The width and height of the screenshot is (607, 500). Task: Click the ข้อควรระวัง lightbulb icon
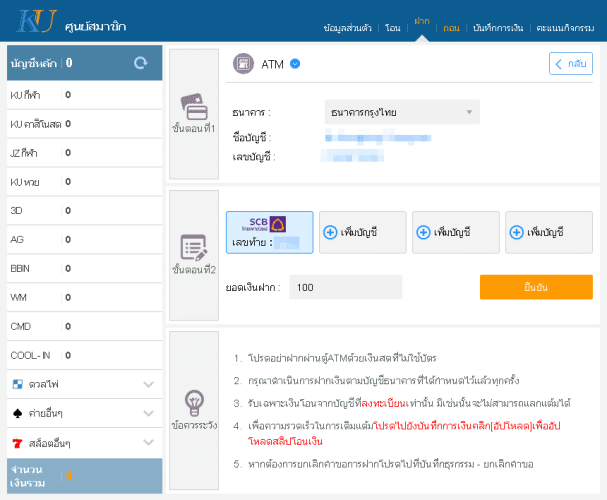[194, 403]
